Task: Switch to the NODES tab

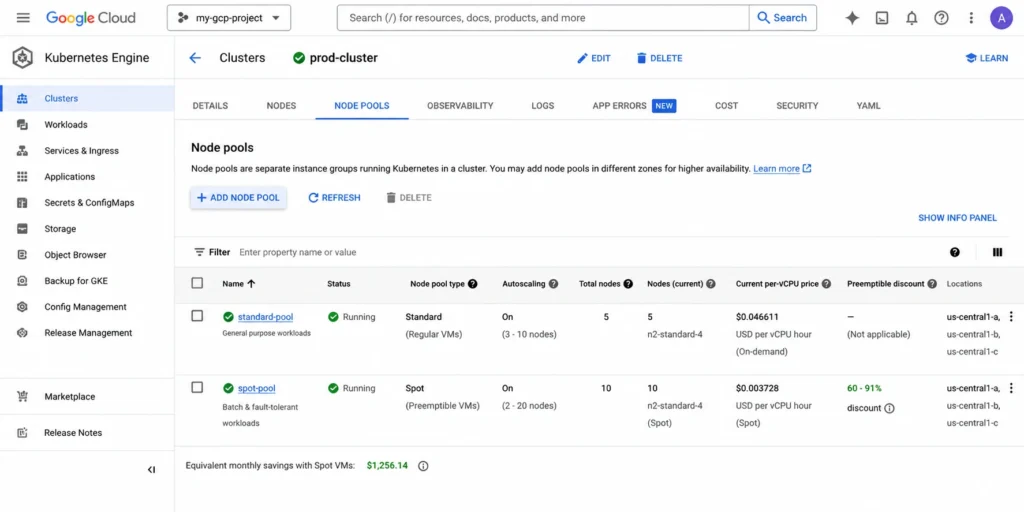Action: click(x=281, y=106)
